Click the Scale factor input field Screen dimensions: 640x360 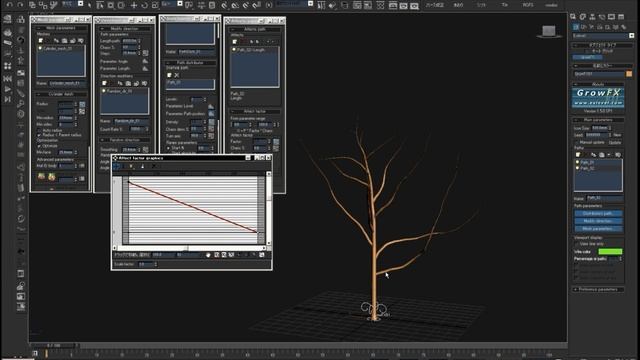click(145, 264)
